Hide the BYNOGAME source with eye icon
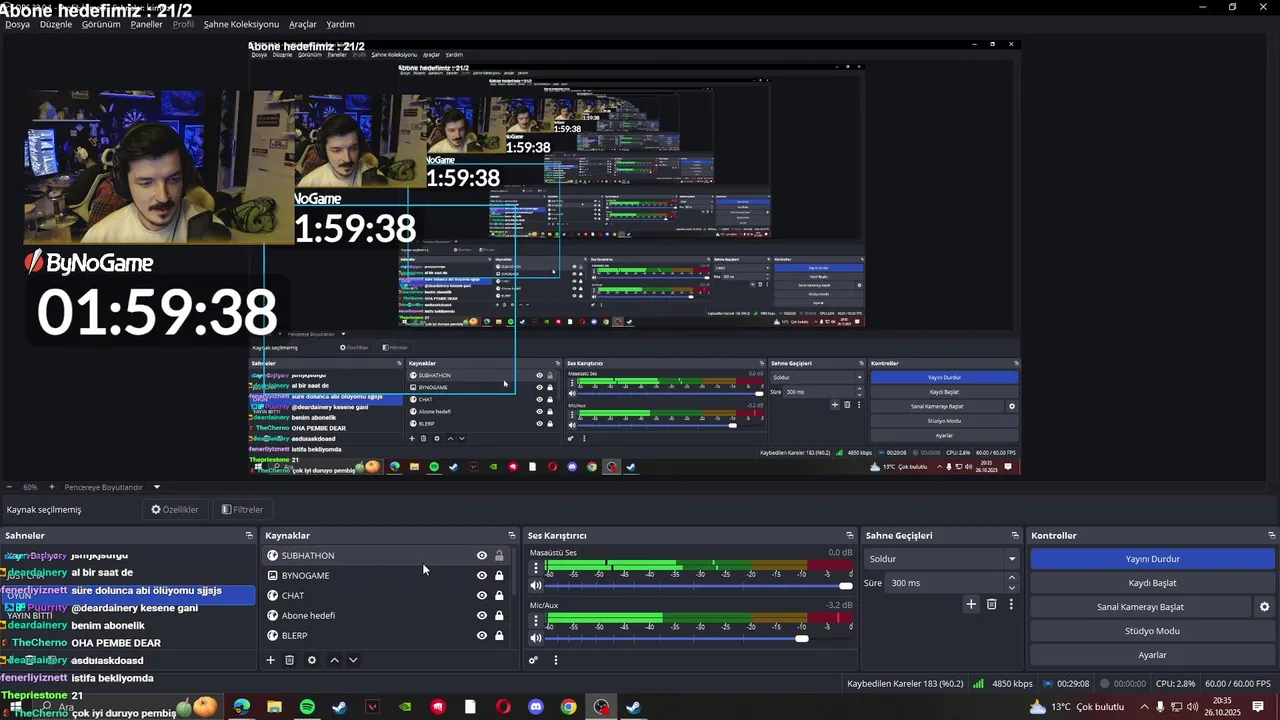 click(x=482, y=576)
